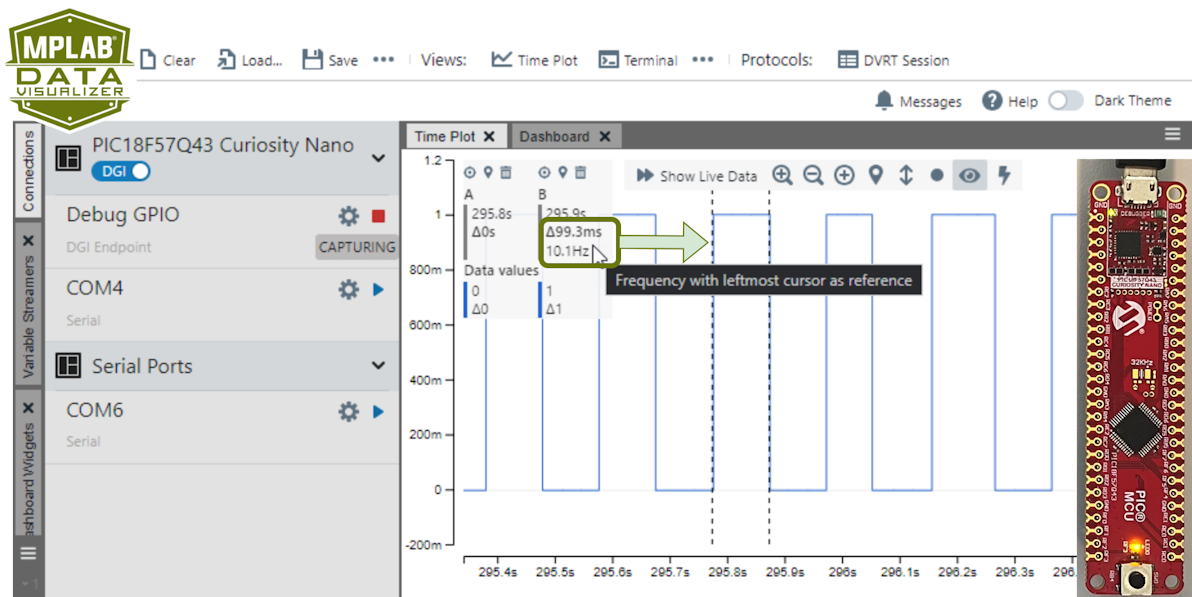This screenshot has width=1192, height=597.
Task: Zoom in on the time plot
Action: pos(782,176)
